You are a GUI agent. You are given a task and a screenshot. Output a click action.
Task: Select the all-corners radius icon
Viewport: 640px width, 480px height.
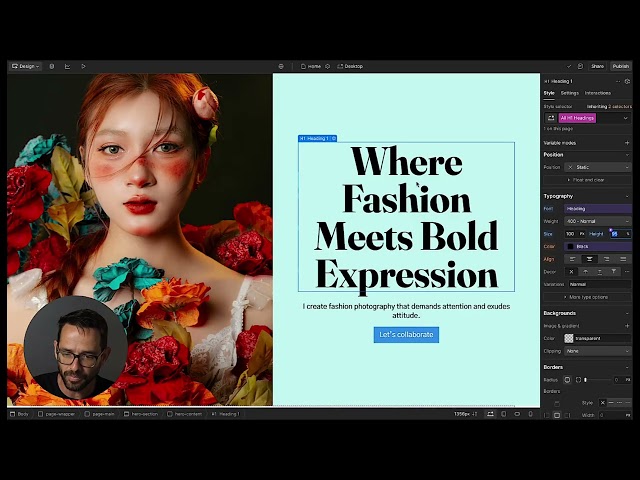(568, 380)
